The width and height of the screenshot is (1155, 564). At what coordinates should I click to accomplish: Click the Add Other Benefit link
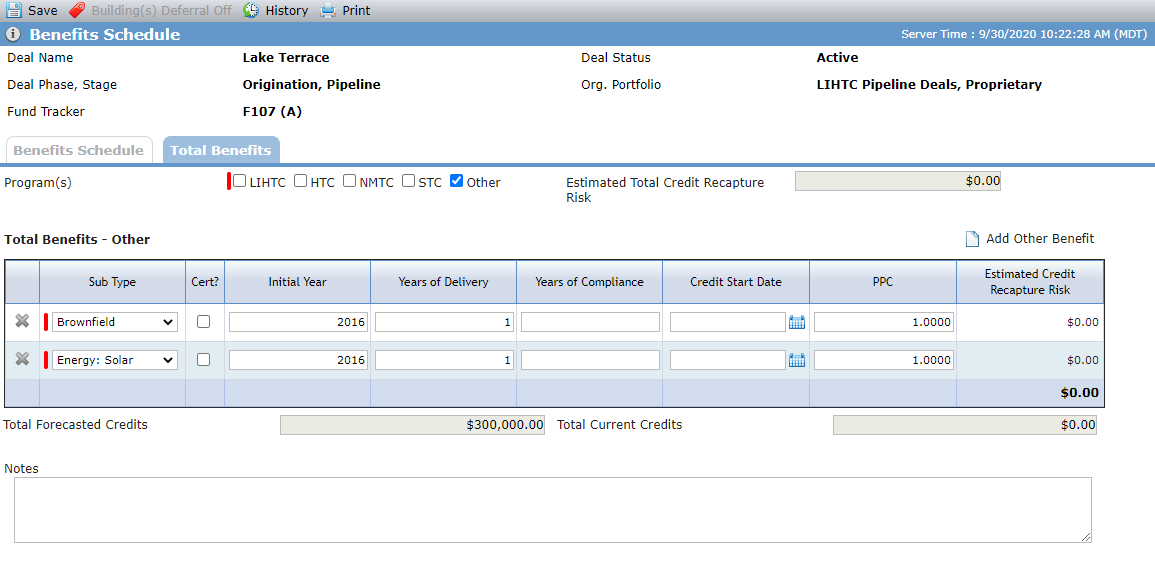1040,239
